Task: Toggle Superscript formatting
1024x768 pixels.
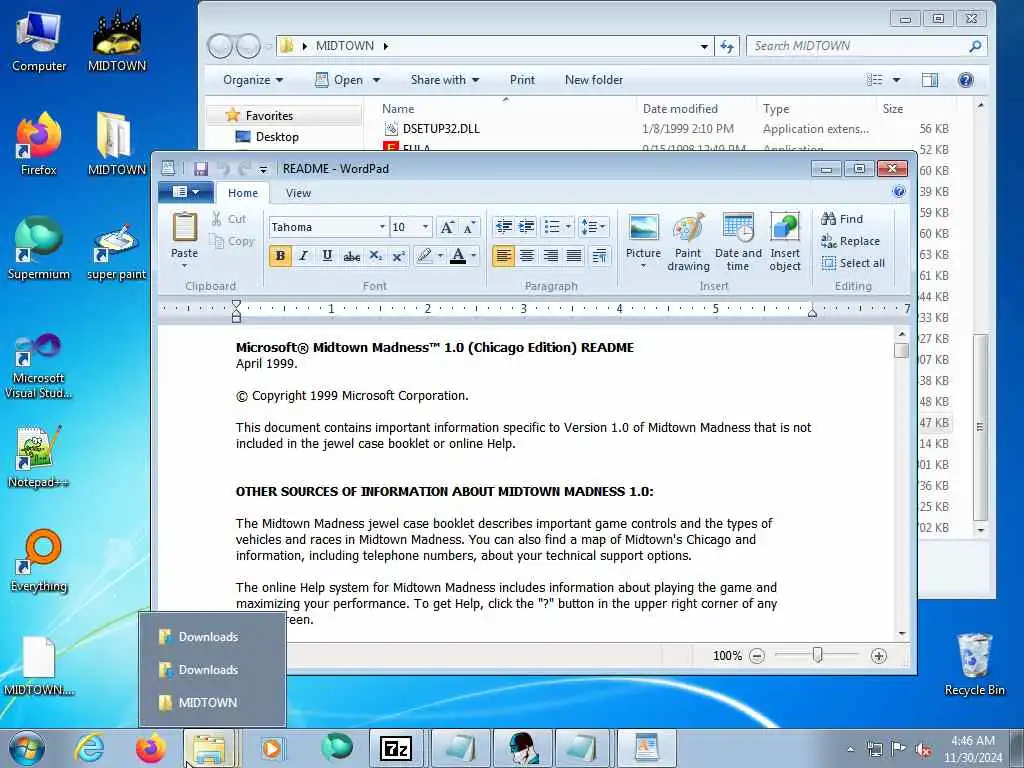Action: pyautogui.click(x=399, y=256)
